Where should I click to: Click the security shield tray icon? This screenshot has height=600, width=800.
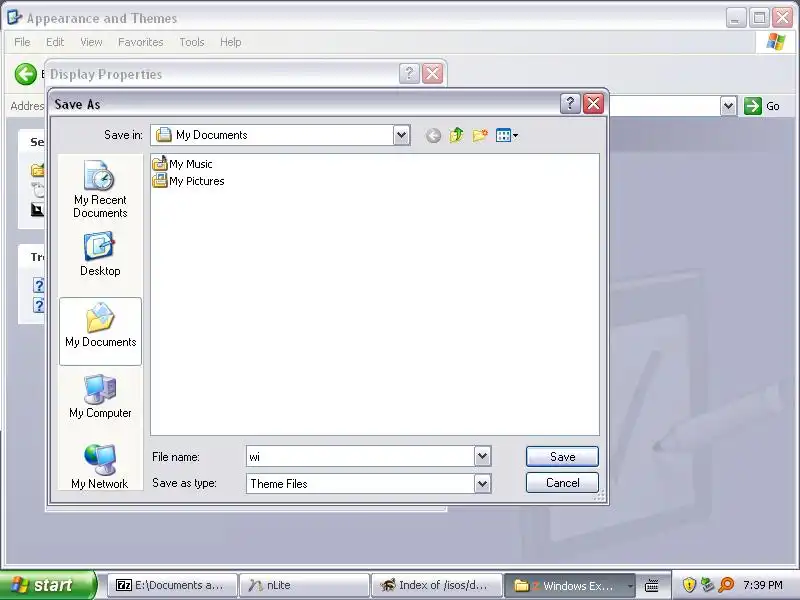(x=689, y=585)
